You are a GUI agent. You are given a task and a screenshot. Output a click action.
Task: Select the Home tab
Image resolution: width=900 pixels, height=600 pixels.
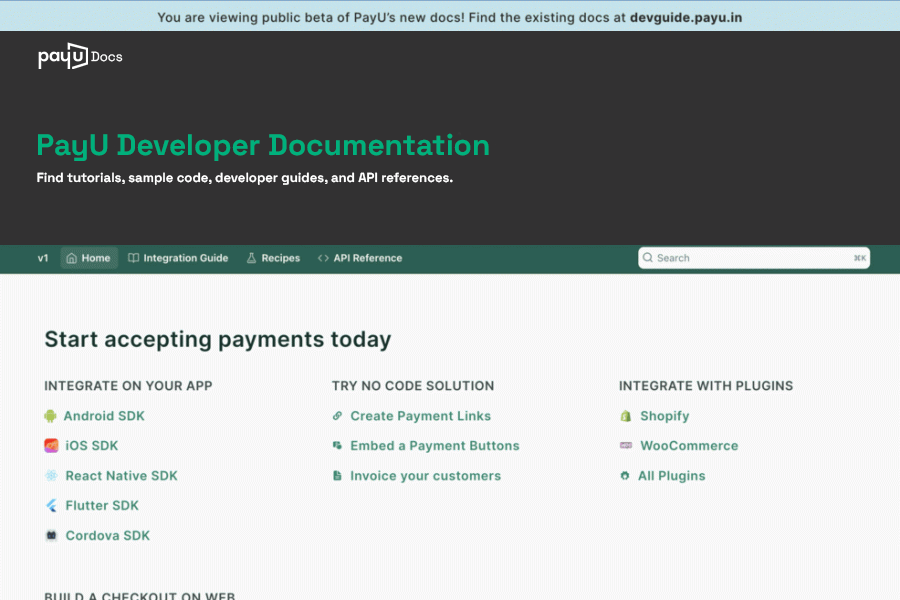[88, 258]
